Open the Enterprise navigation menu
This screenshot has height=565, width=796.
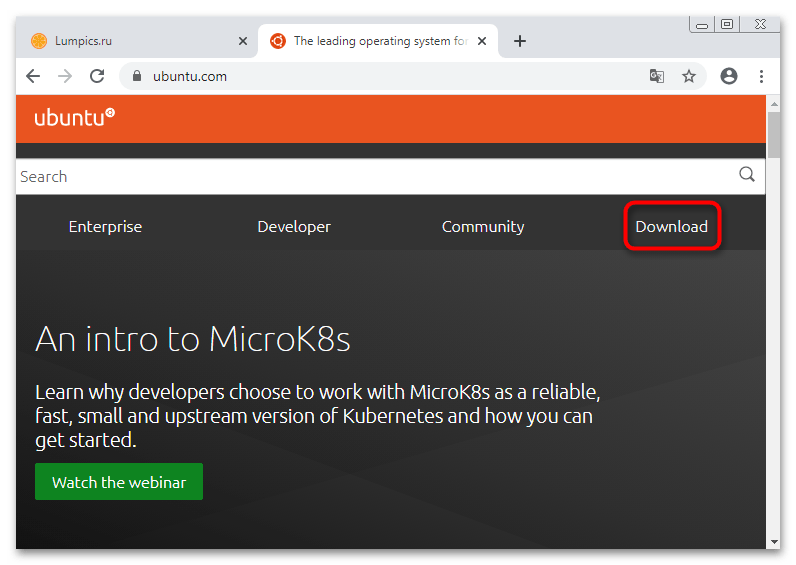point(105,226)
